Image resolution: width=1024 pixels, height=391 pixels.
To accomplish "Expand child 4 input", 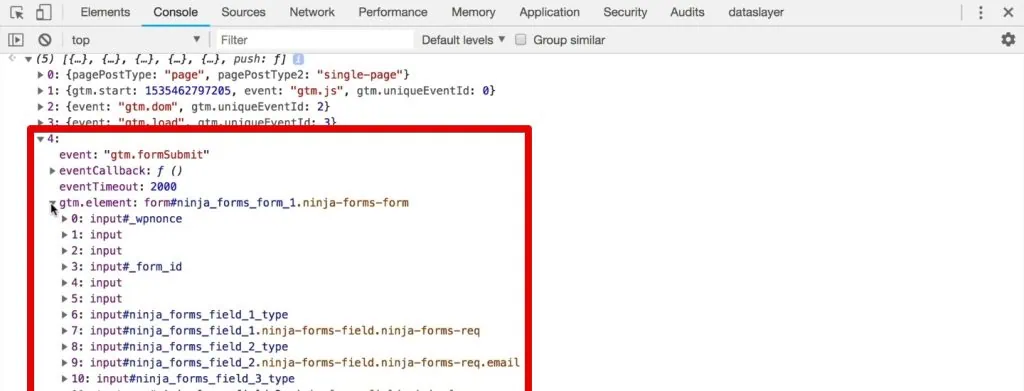I will (x=65, y=283).
